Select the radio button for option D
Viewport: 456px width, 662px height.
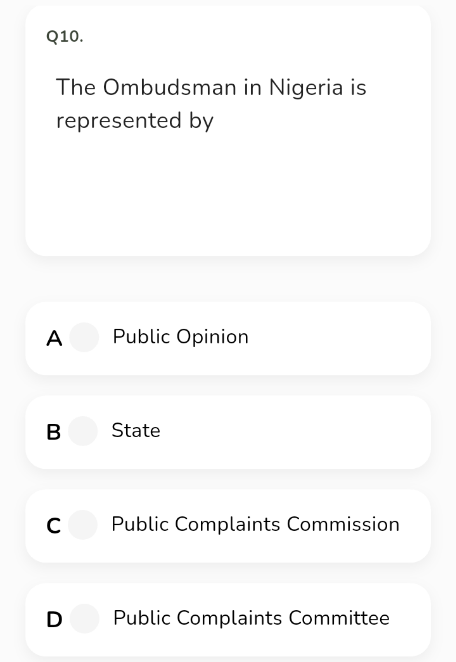click(84, 619)
